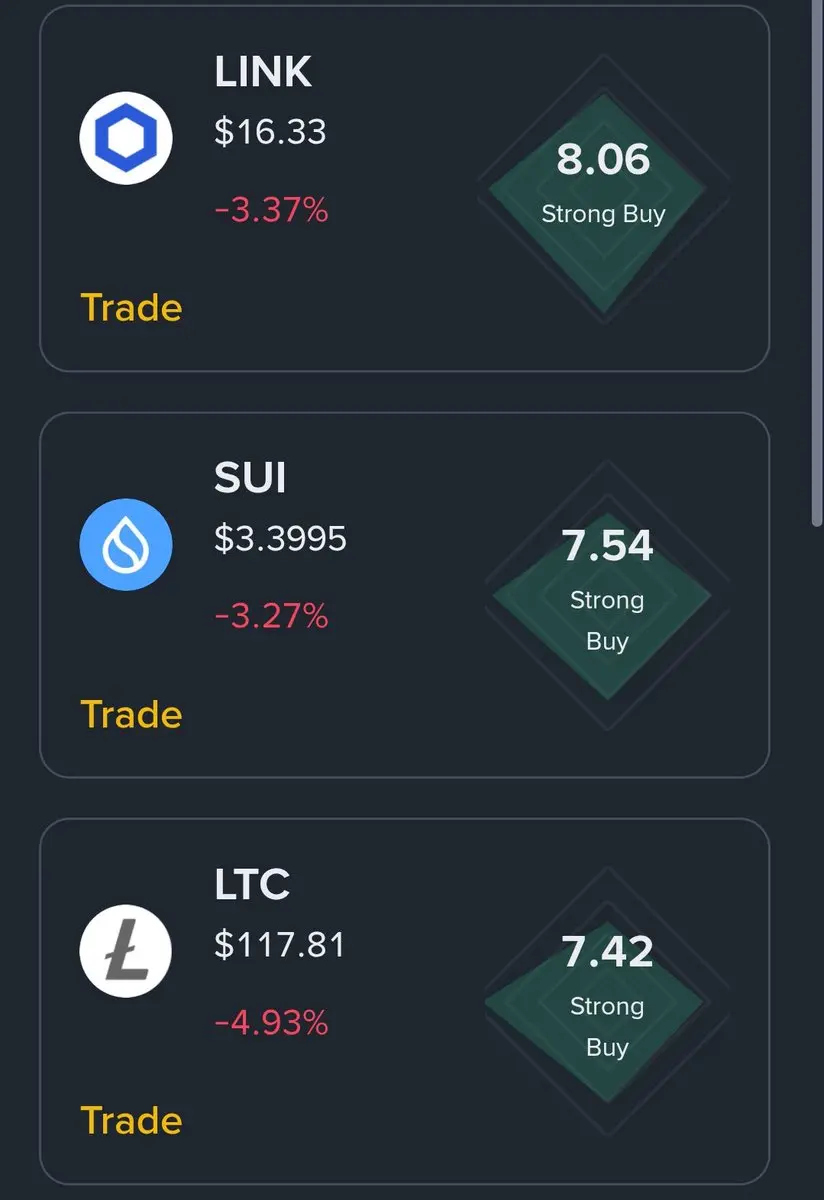Tap the Trade link for LTC

131,1121
